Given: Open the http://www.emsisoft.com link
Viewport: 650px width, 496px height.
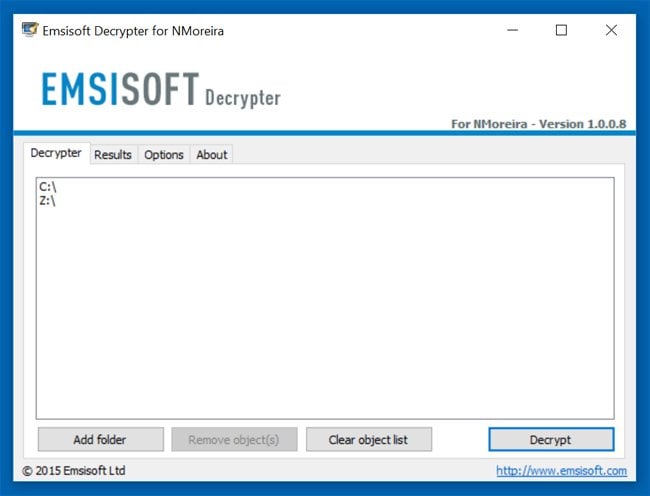Looking at the screenshot, I should coord(561,471).
